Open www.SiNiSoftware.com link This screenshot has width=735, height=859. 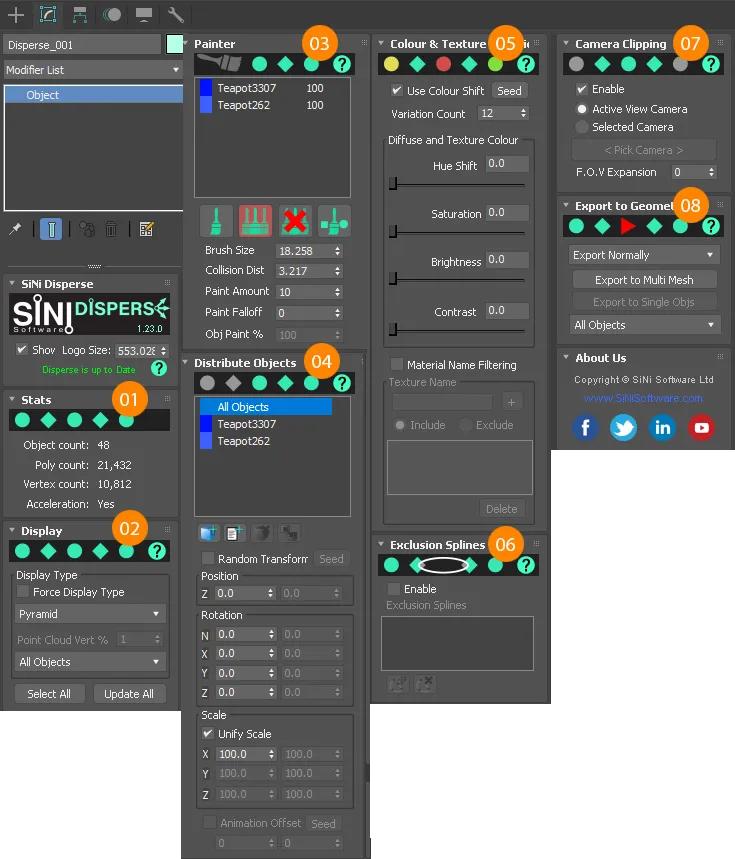click(x=643, y=398)
